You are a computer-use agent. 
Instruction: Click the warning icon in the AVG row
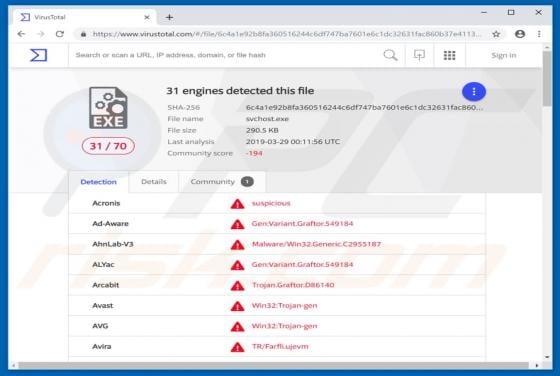[238, 326]
